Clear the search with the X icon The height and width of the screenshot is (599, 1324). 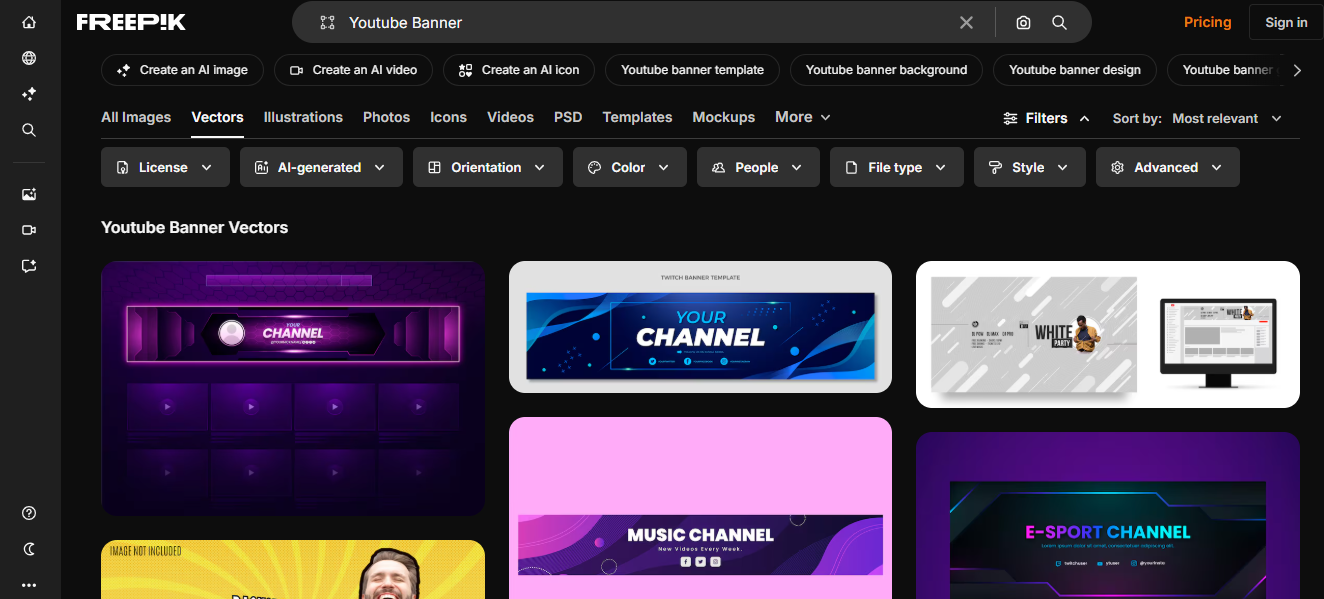tap(966, 22)
